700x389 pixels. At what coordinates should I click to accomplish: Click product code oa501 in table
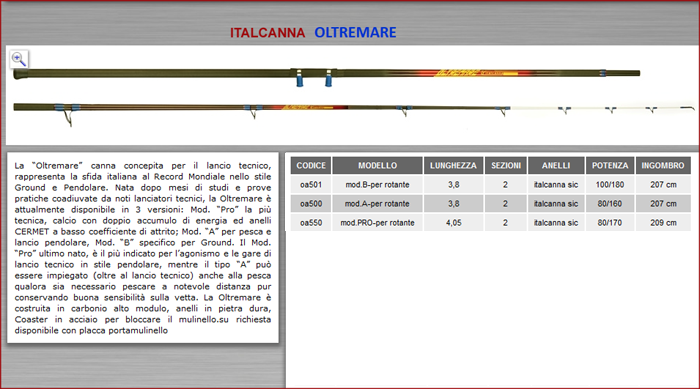(311, 184)
